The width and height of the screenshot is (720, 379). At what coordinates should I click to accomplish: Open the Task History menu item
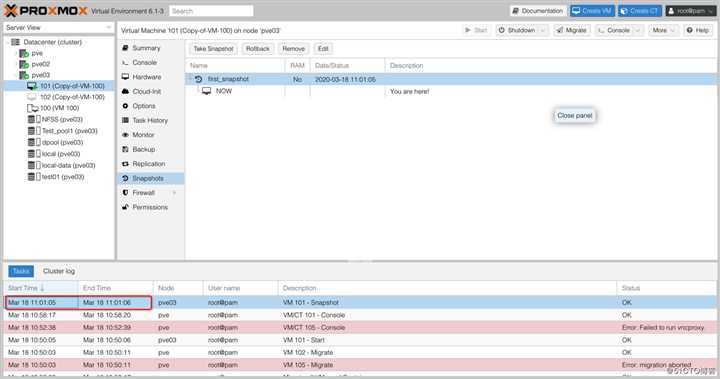pyautogui.click(x=151, y=120)
